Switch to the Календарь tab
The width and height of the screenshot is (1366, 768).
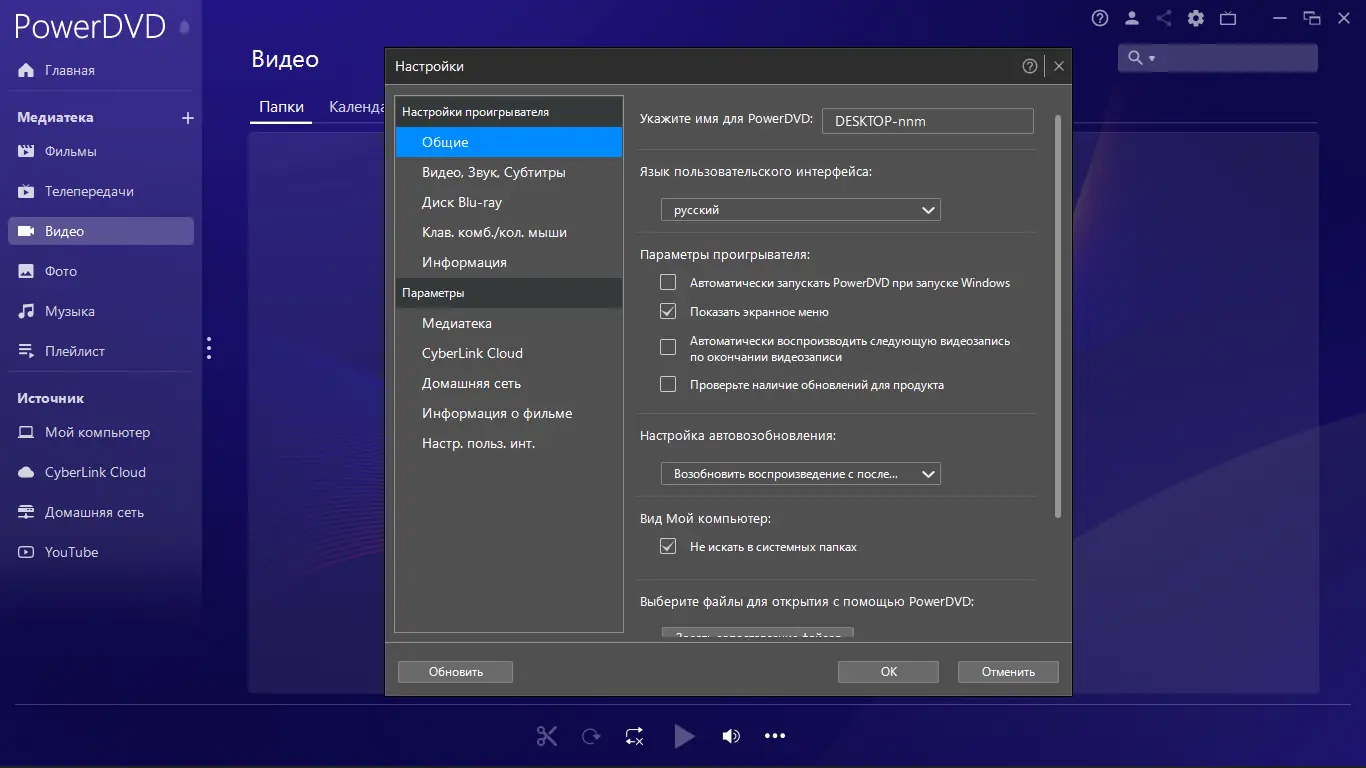357,107
